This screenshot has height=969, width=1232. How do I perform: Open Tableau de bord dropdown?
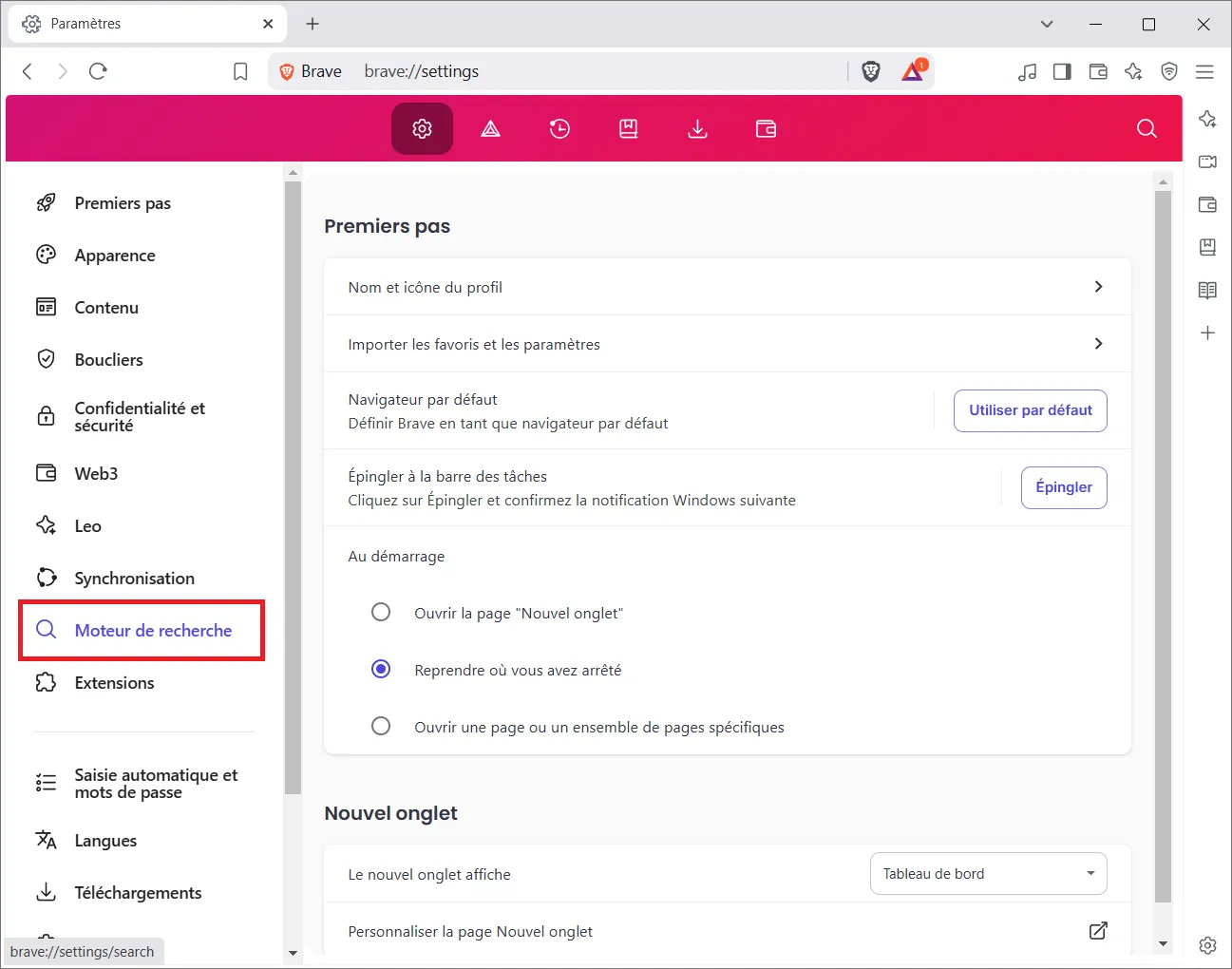click(989, 874)
